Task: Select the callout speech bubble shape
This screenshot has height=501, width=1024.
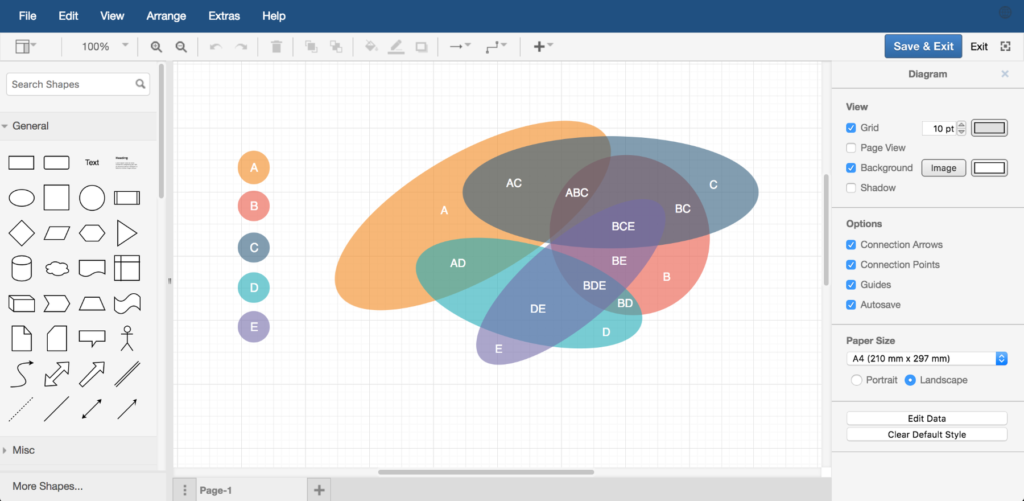Action: (91, 338)
